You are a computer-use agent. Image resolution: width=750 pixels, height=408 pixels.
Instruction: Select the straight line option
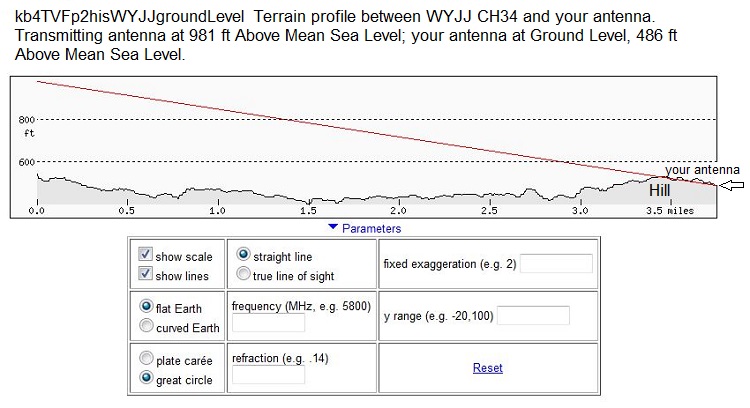click(x=242, y=257)
